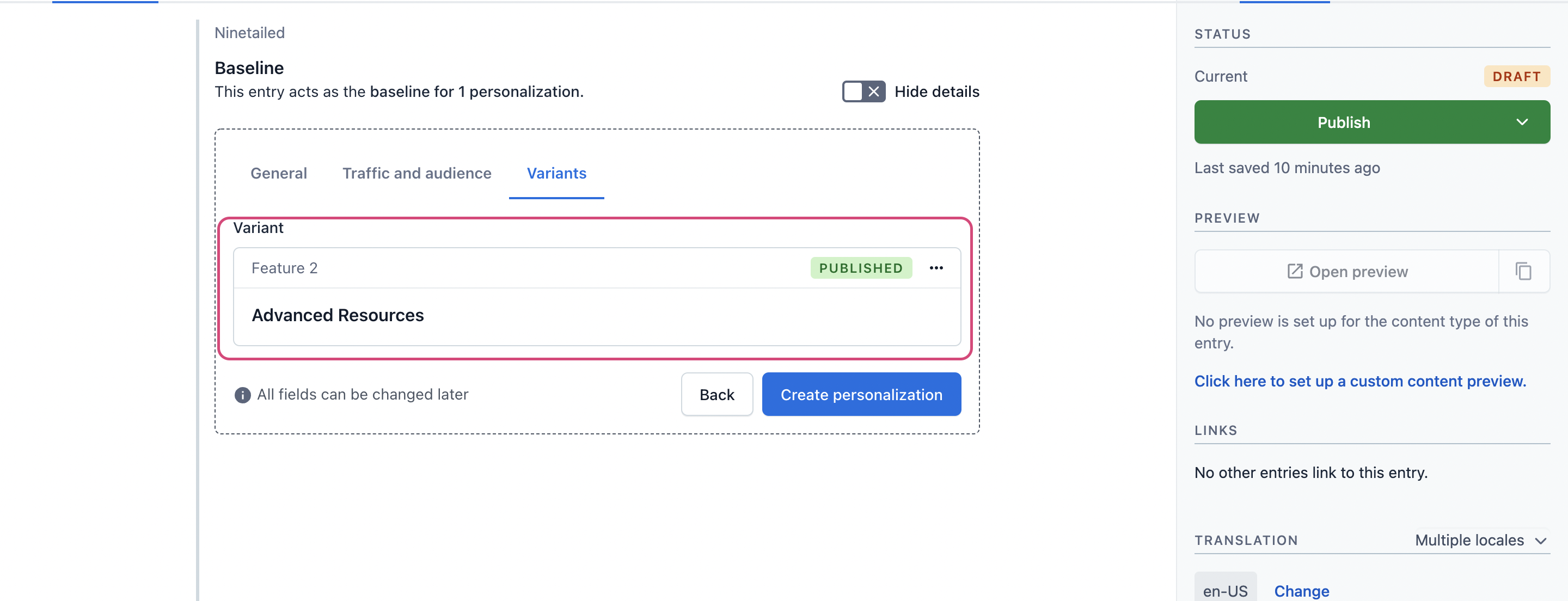This screenshot has width=1568, height=601.
Task: Open preview of this entry
Action: 1346,272
